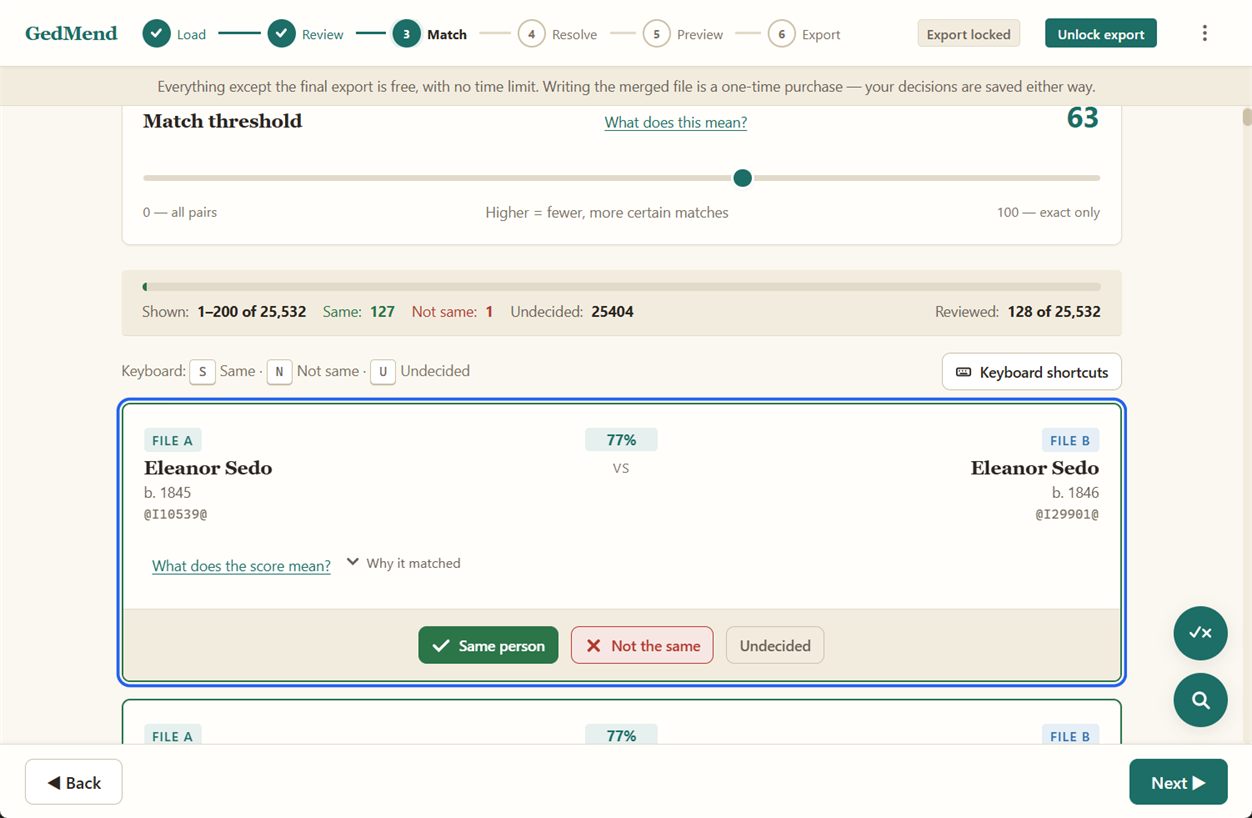Click the U key hint for Undecided
Screen dimensions: 1252x818
(x=382, y=372)
